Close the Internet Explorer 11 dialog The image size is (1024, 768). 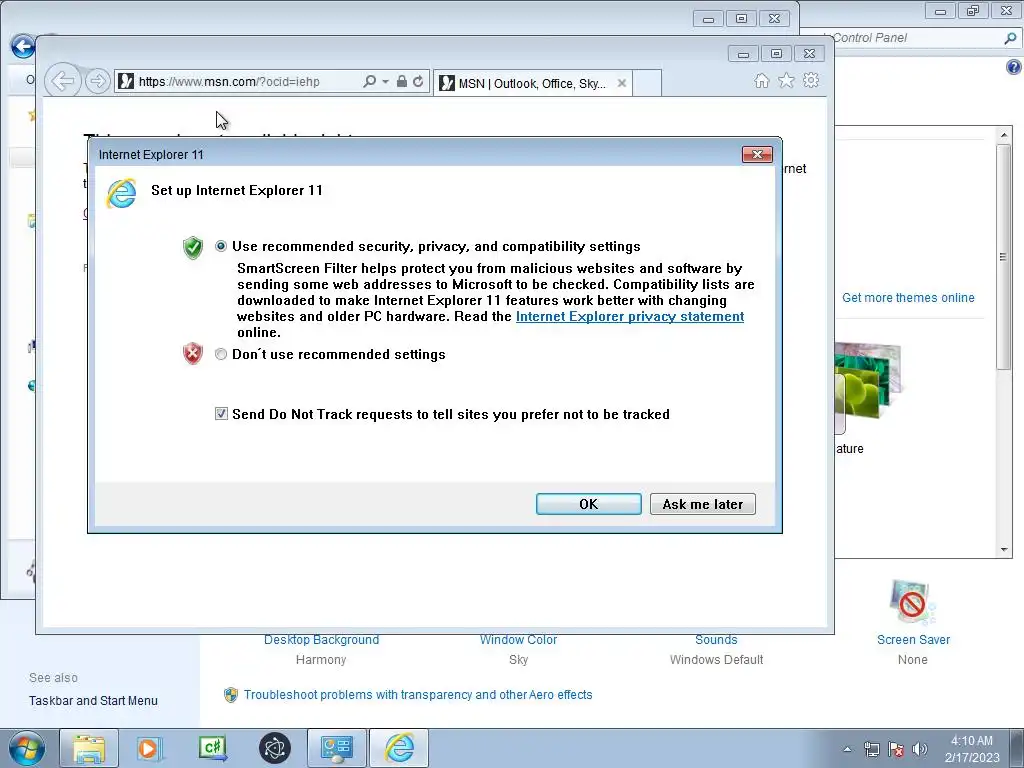(758, 154)
